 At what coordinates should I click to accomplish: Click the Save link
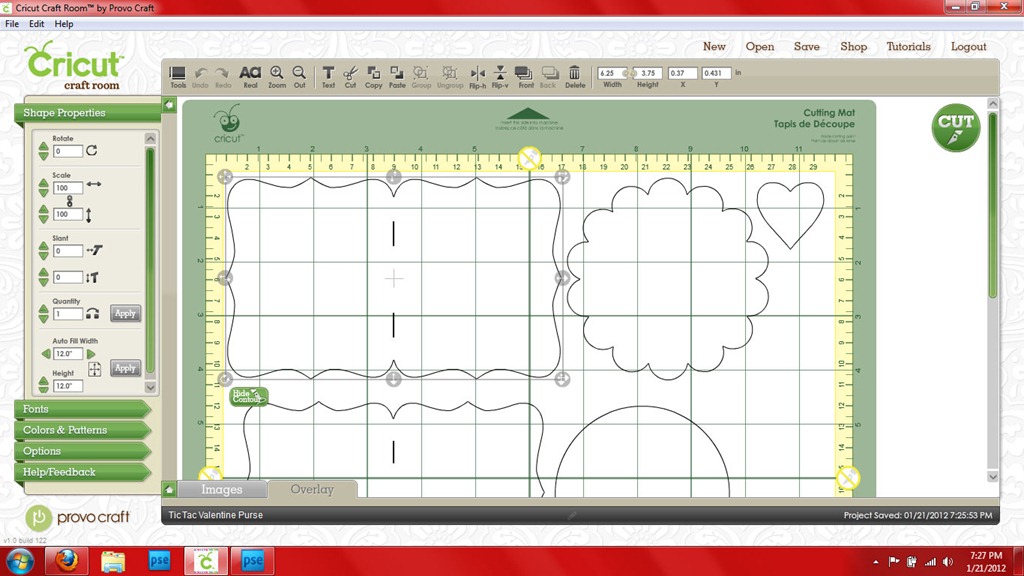click(x=807, y=46)
